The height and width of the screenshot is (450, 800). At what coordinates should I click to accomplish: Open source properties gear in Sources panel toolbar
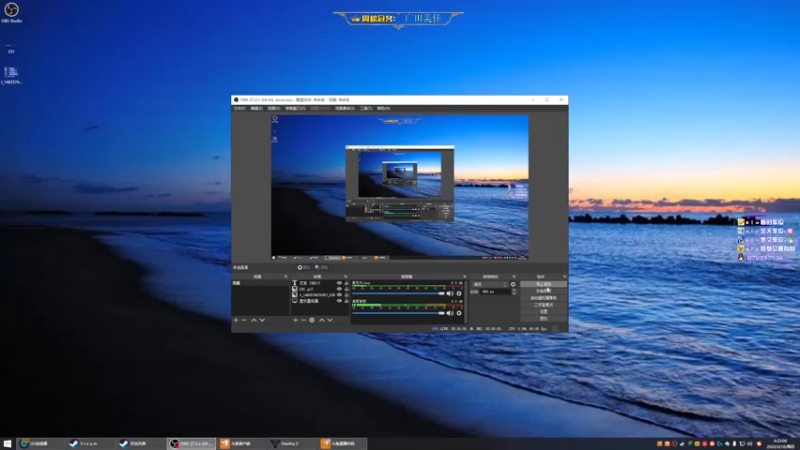coord(312,320)
